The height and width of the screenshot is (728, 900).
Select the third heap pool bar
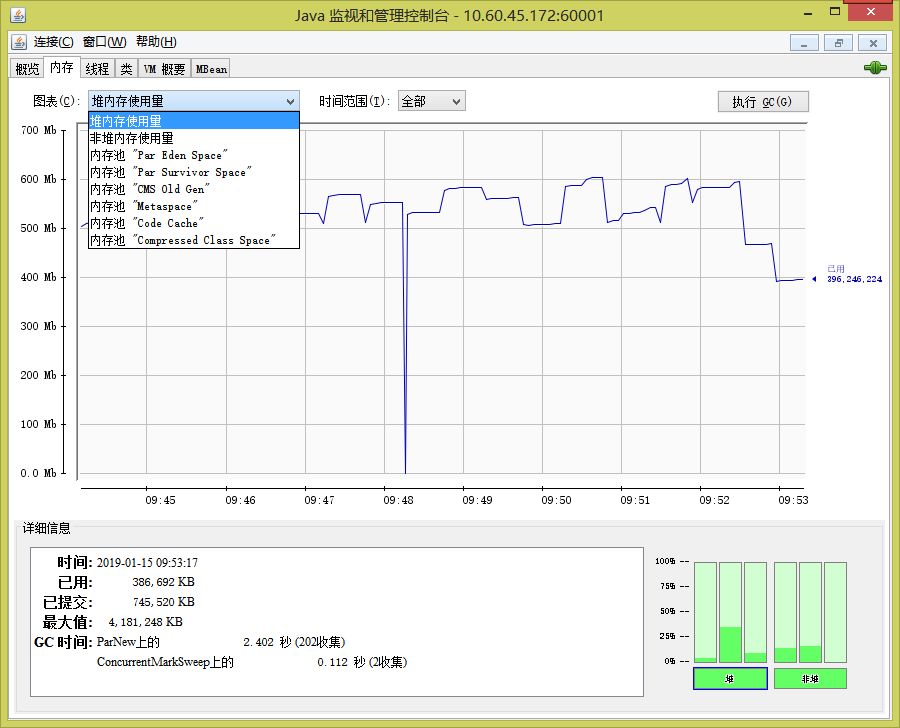pos(755,612)
